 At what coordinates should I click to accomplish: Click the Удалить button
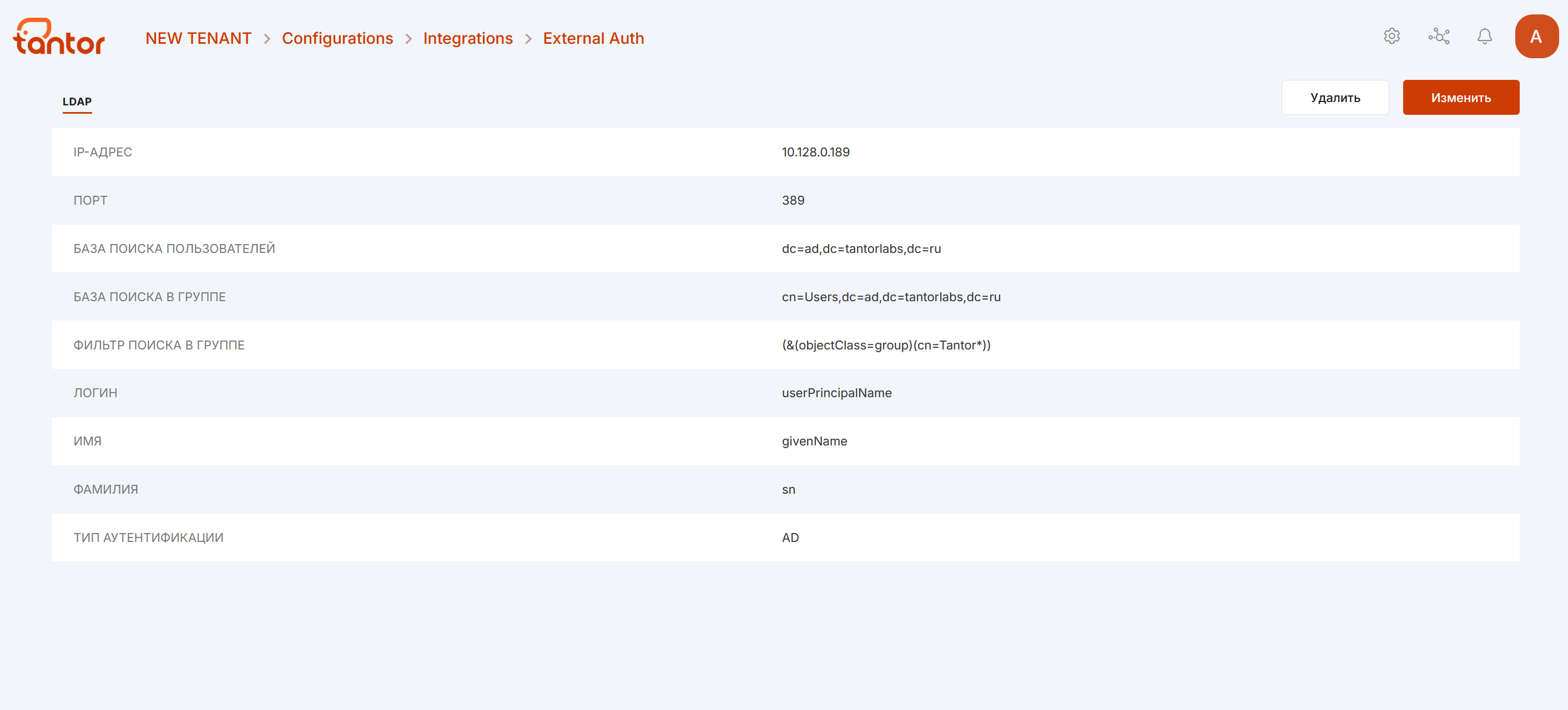(x=1335, y=97)
